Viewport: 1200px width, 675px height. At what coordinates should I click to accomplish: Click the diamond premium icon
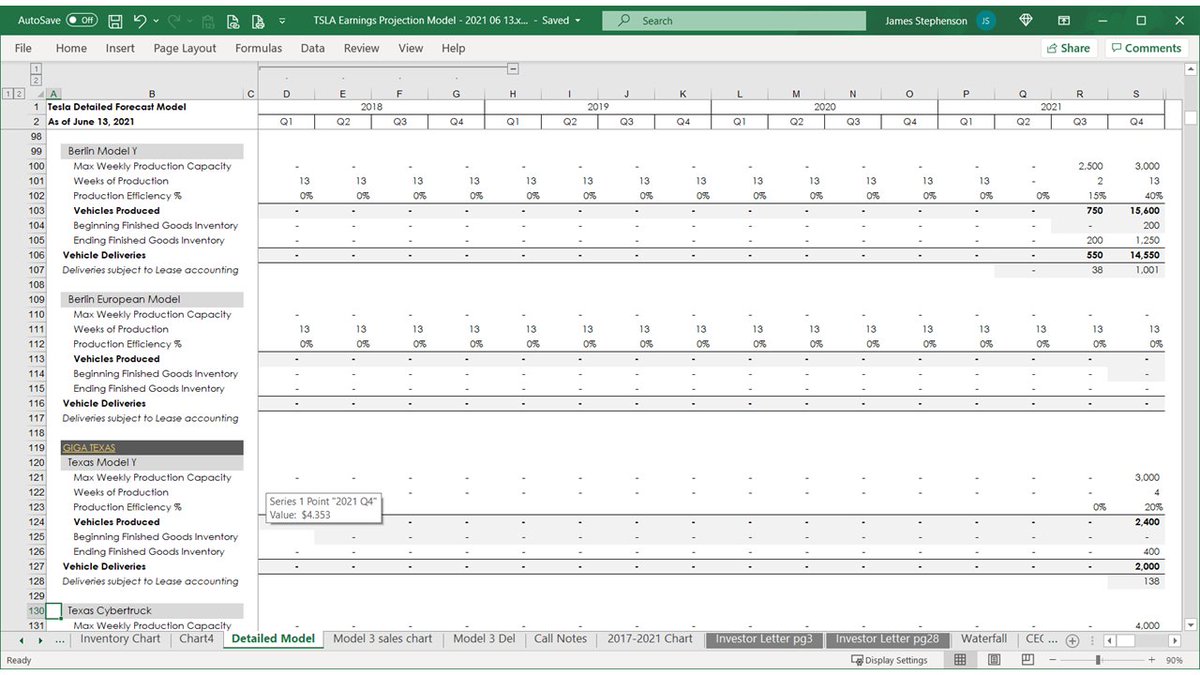[1026, 20]
